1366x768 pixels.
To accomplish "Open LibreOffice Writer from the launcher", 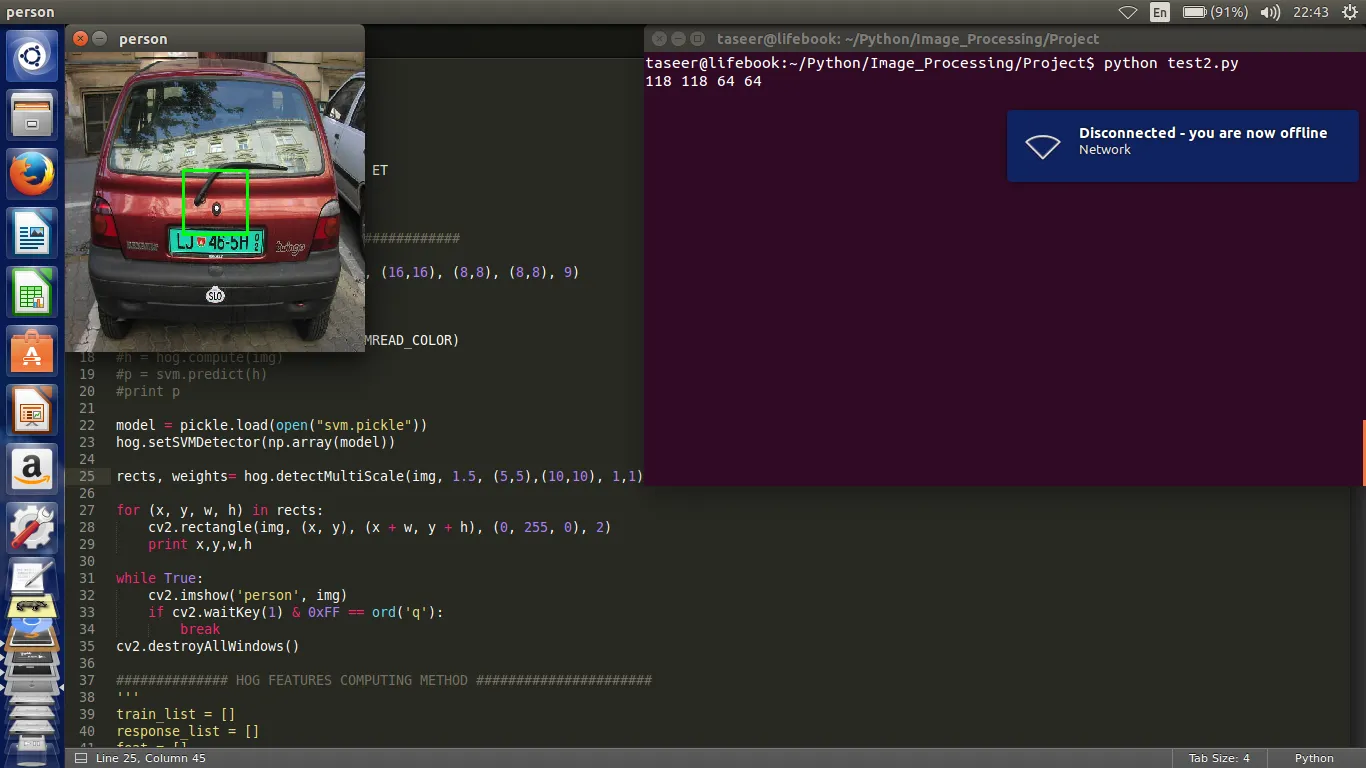I will [32, 233].
